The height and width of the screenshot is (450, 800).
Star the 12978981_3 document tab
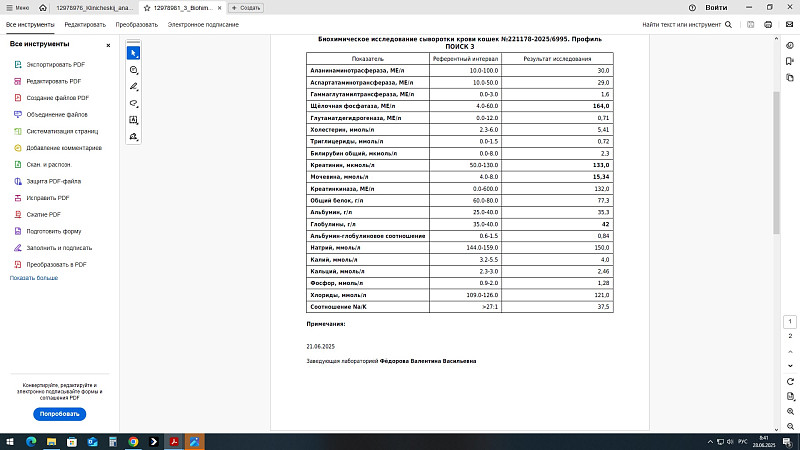coord(147,8)
